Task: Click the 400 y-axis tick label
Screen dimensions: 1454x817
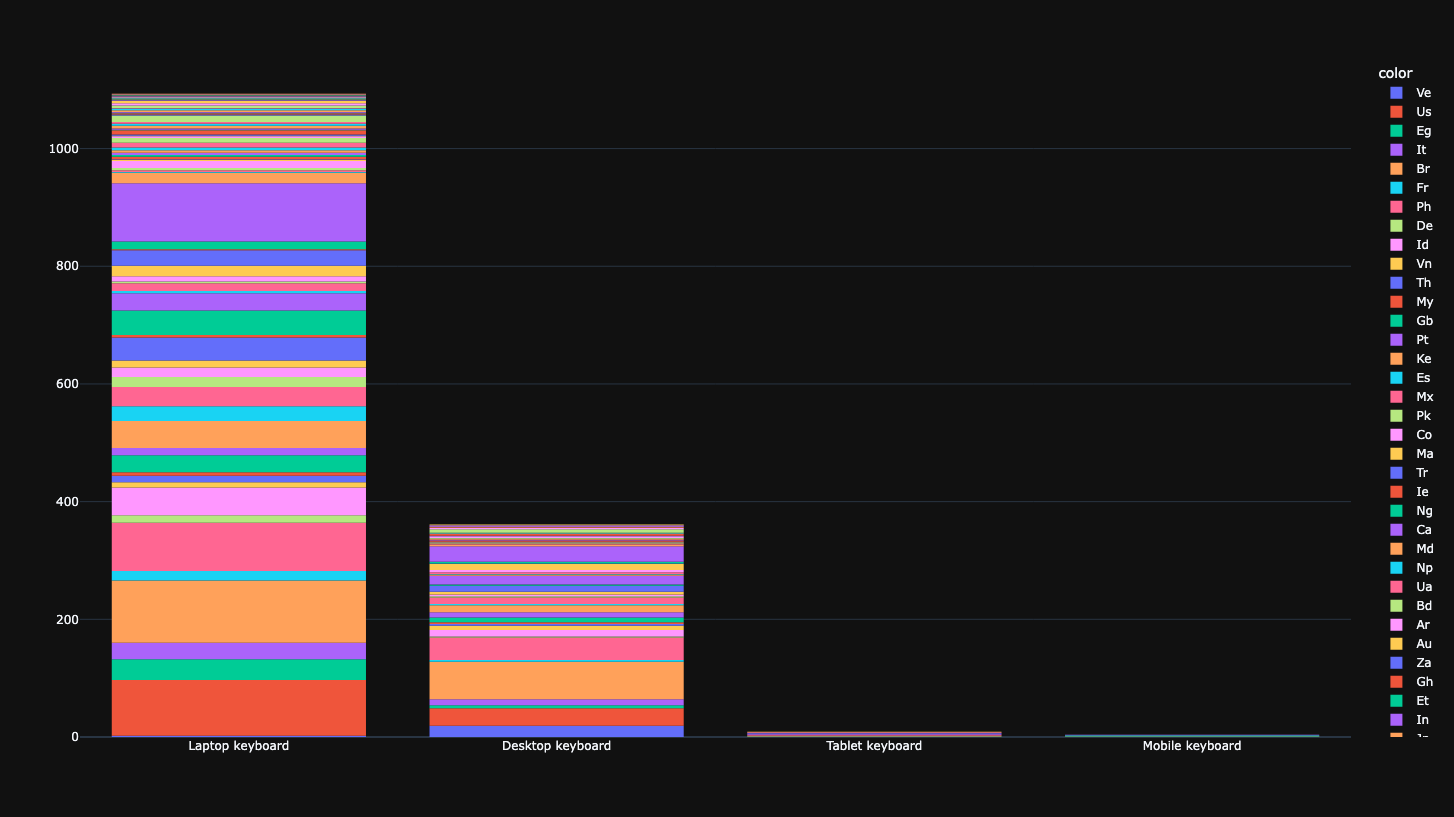Action: point(66,502)
